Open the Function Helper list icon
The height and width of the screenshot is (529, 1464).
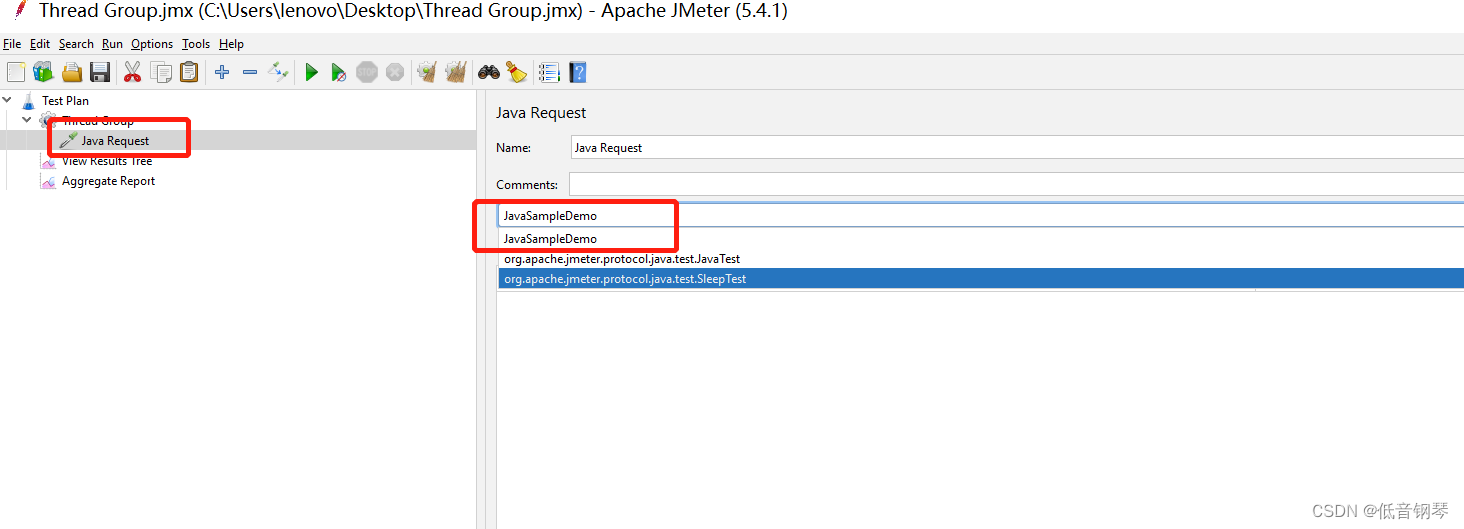point(549,72)
